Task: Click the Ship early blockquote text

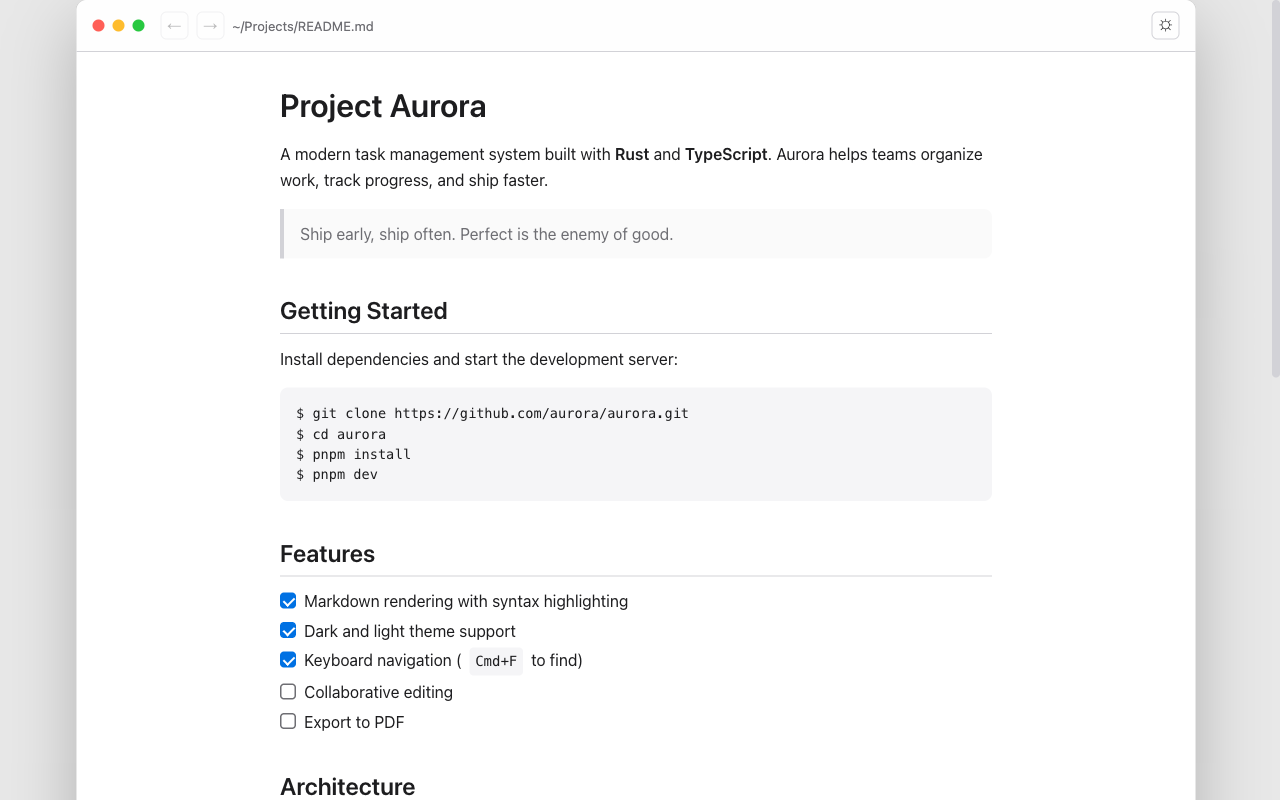Action: (487, 234)
